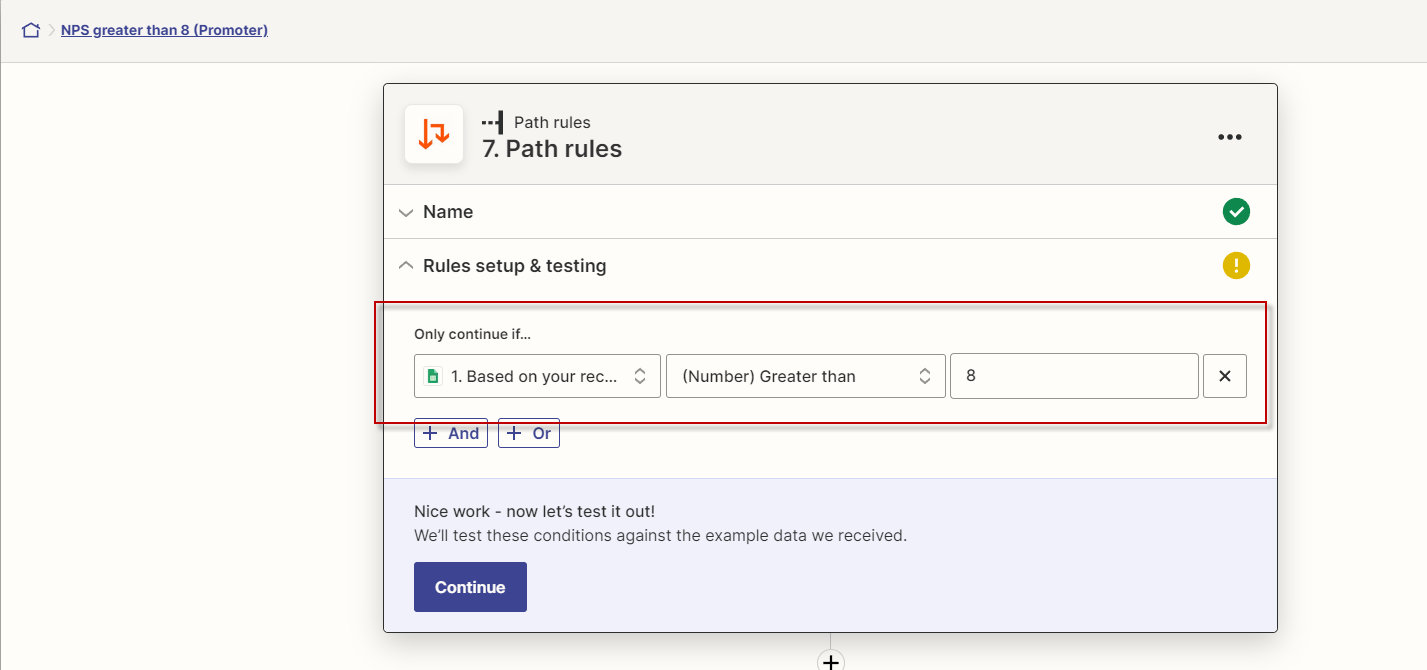Click the Continue button to test conditions
This screenshot has height=670, width=1427.
tap(470, 587)
